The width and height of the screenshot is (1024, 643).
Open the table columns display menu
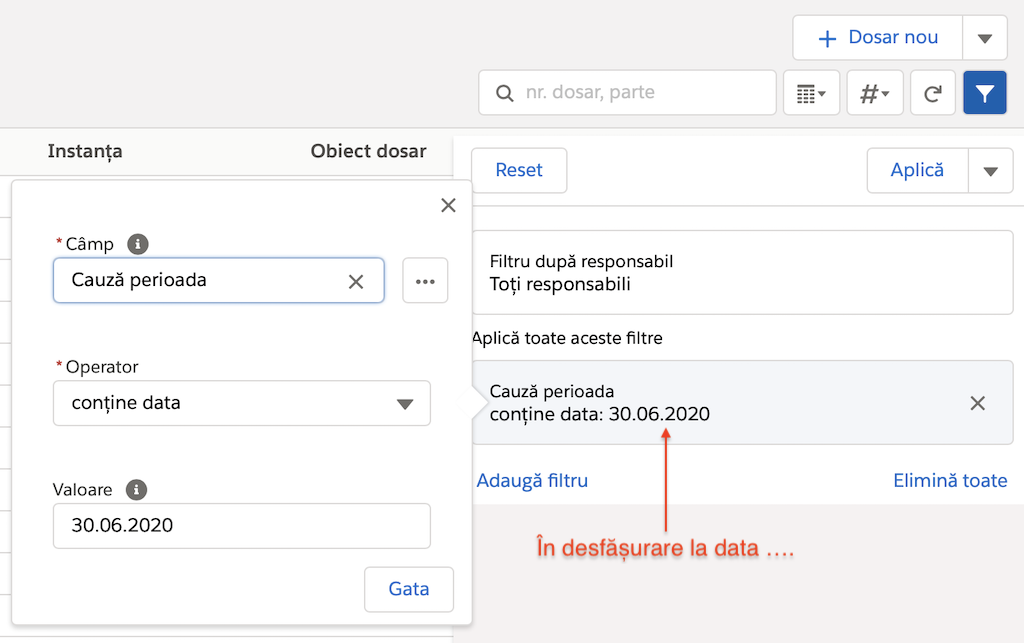click(x=811, y=93)
